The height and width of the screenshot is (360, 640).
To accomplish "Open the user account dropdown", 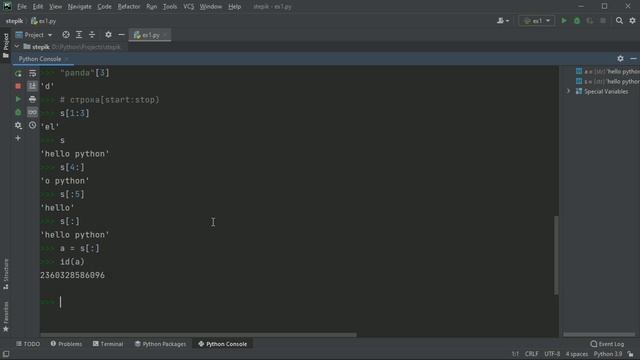I will (503, 21).
